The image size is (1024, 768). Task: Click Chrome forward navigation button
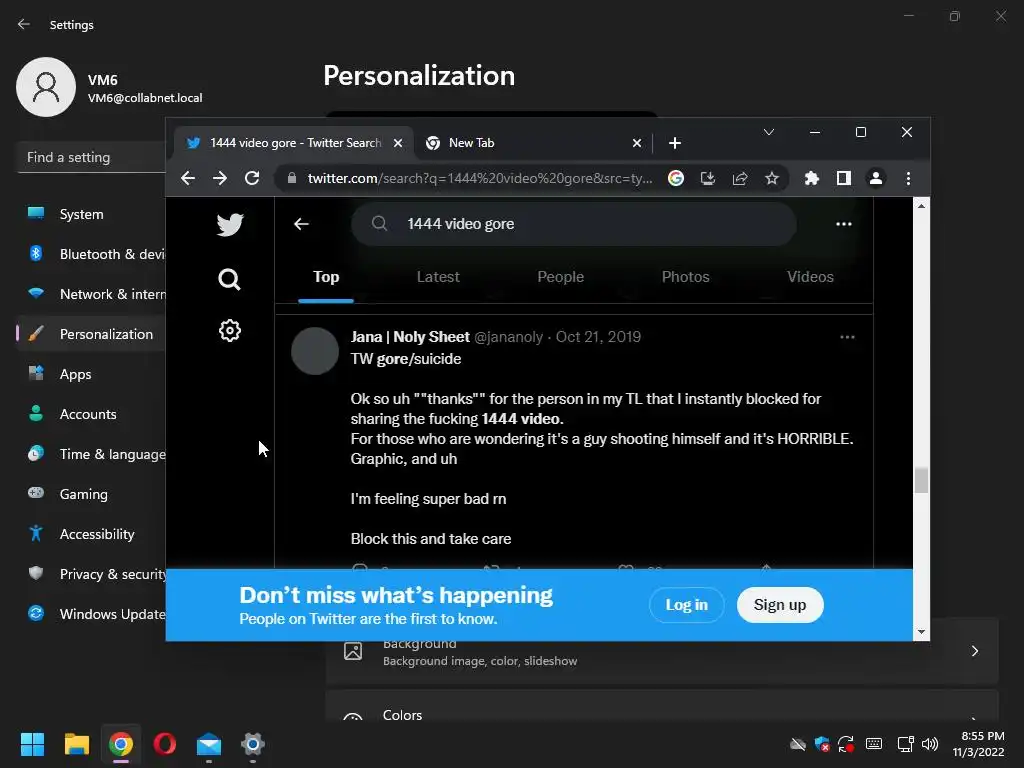coord(220,178)
